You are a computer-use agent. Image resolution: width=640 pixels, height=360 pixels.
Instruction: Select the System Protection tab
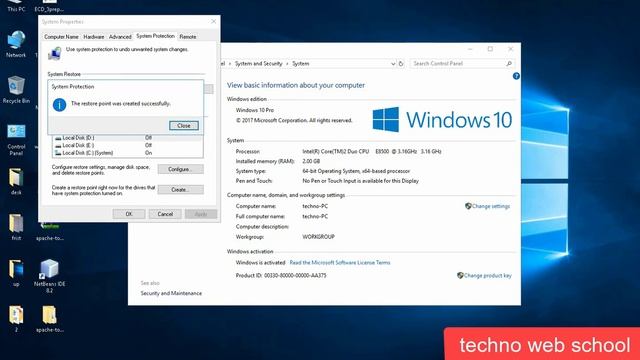pos(156,36)
